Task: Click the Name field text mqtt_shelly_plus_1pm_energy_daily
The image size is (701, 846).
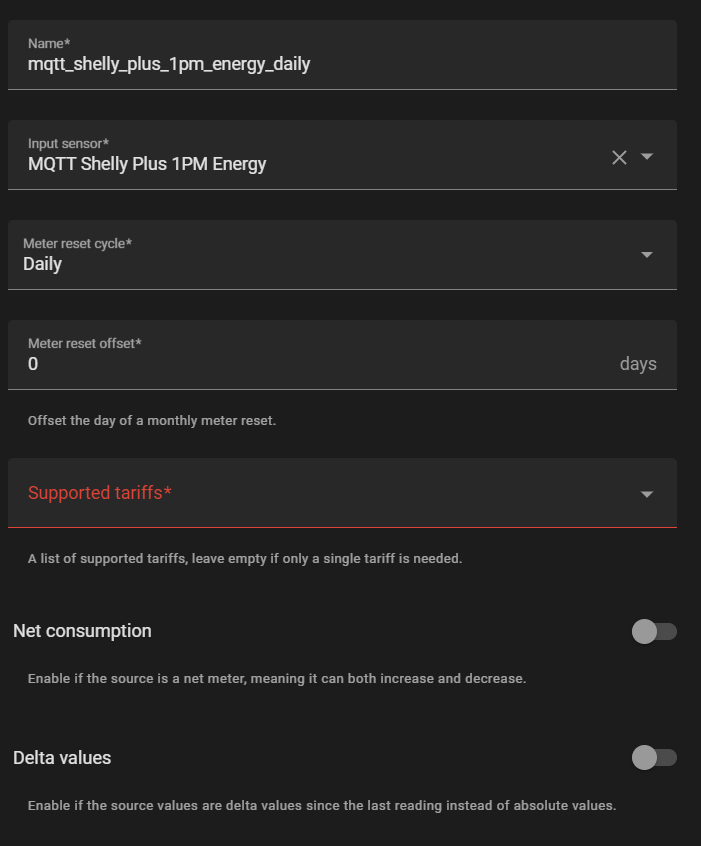Action: pos(169,64)
